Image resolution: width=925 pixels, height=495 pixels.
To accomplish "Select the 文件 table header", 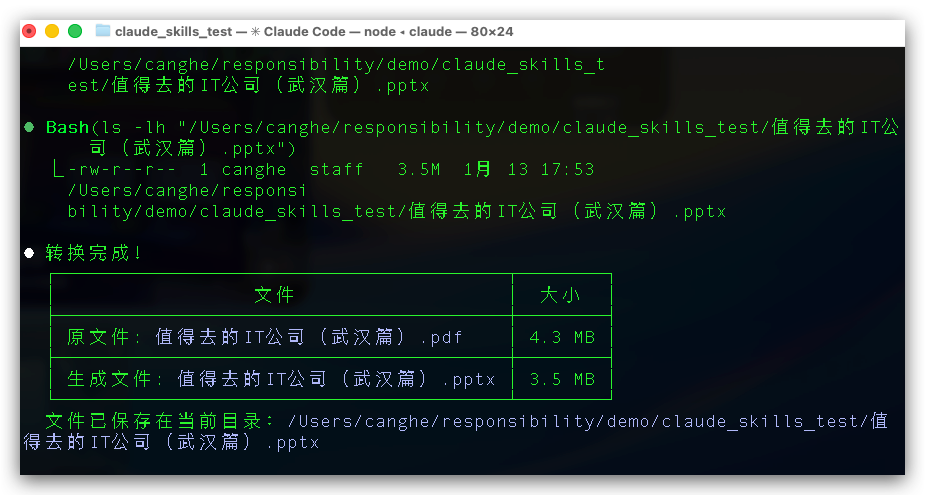I will coord(274,295).
